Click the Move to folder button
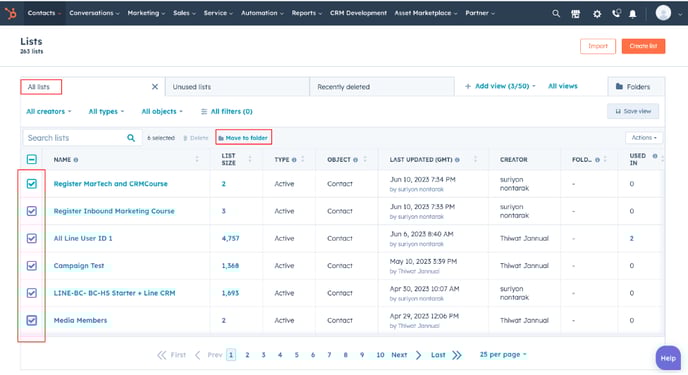The height and width of the screenshot is (375, 688). 244,138
